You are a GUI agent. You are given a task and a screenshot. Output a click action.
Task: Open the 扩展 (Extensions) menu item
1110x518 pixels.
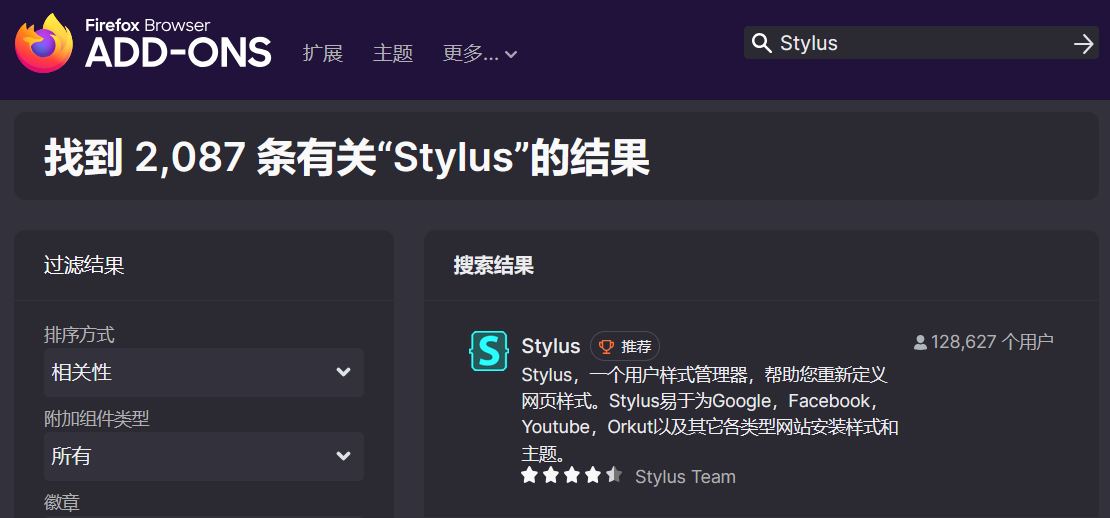pyautogui.click(x=323, y=53)
